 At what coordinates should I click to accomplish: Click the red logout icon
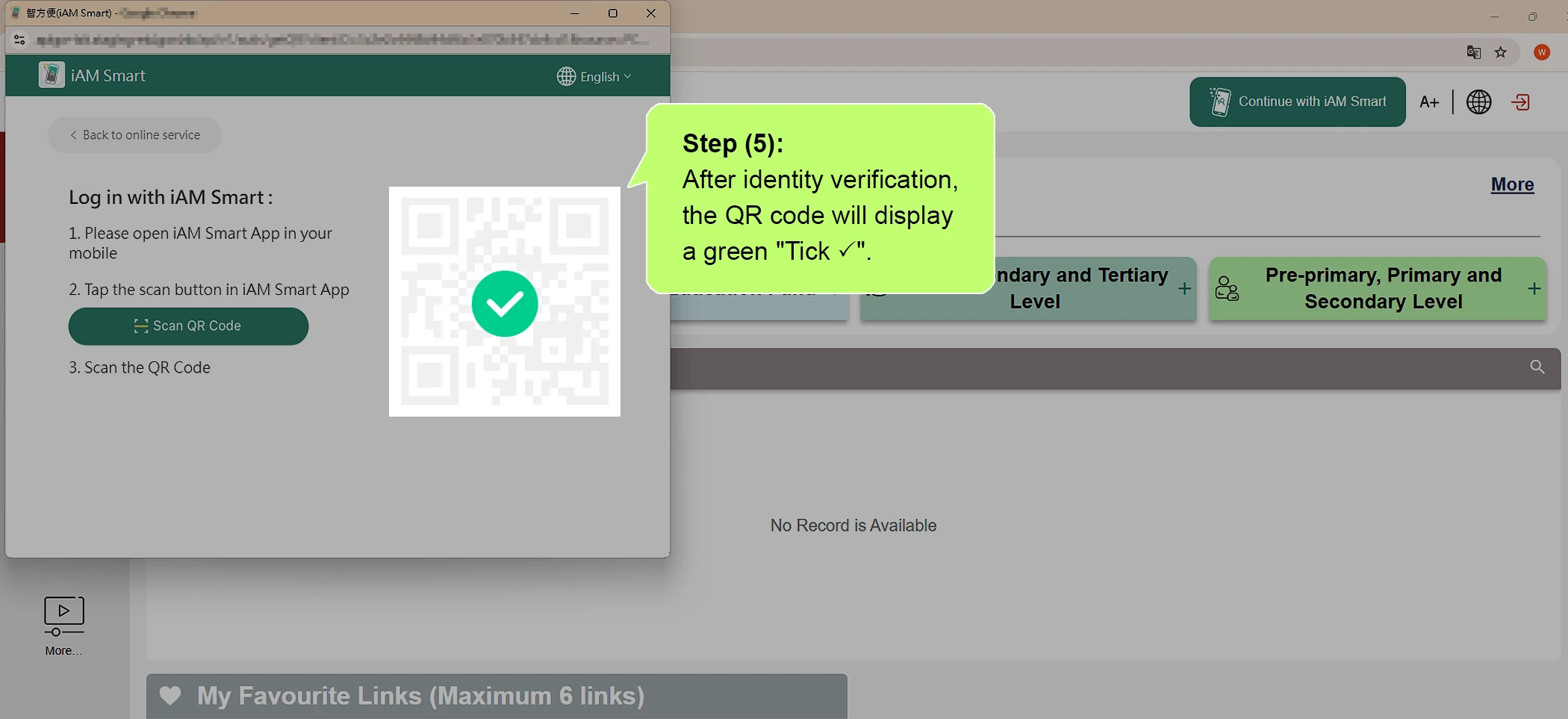pyautogui.click(x=1520, y=102)
